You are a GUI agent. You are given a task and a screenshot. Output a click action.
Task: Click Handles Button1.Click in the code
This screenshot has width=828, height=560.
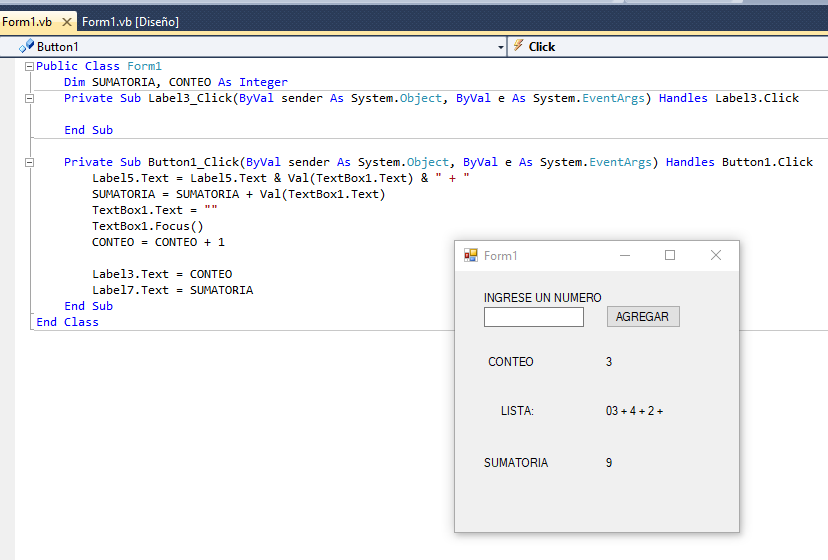point(739,162)
